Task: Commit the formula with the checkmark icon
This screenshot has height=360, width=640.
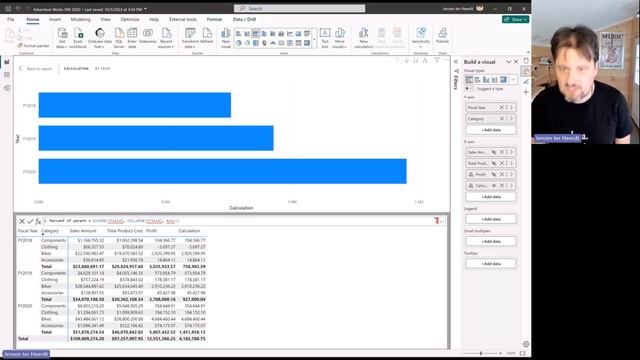Action: pos(30,221)
